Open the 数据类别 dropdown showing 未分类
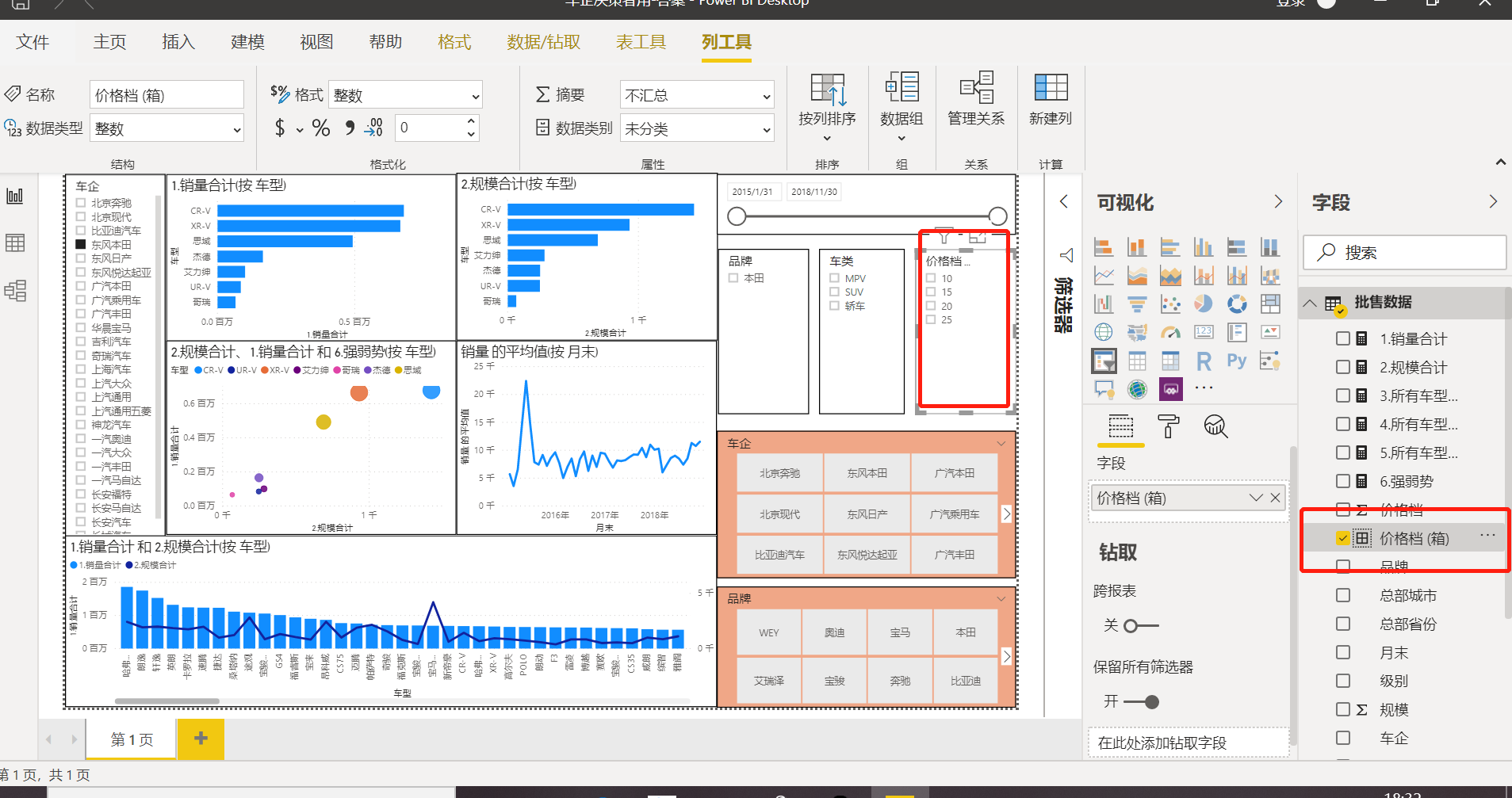1512x798 pixels. pyautogui.click(x=696, y=128)
